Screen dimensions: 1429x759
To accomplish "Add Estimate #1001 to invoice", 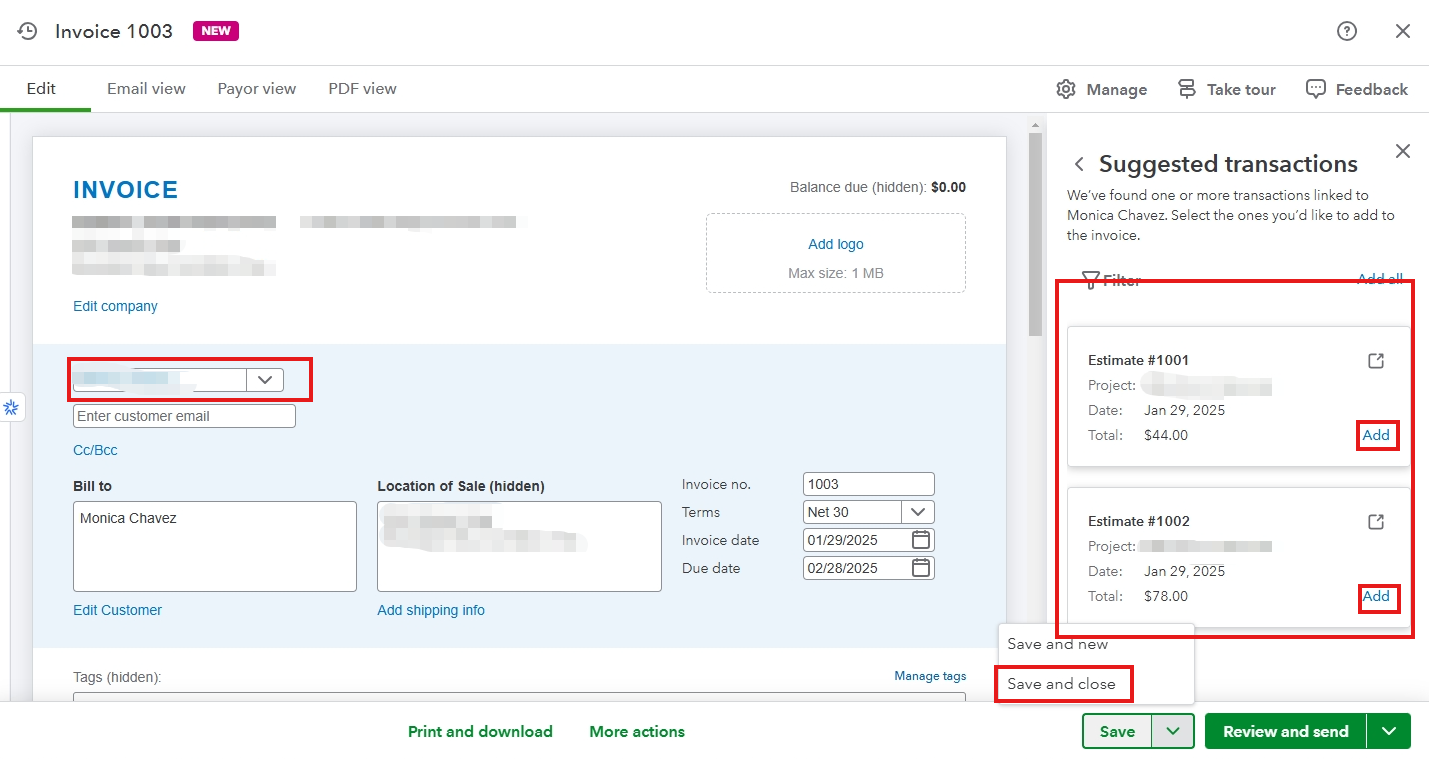I will (x=1376, y=435).
